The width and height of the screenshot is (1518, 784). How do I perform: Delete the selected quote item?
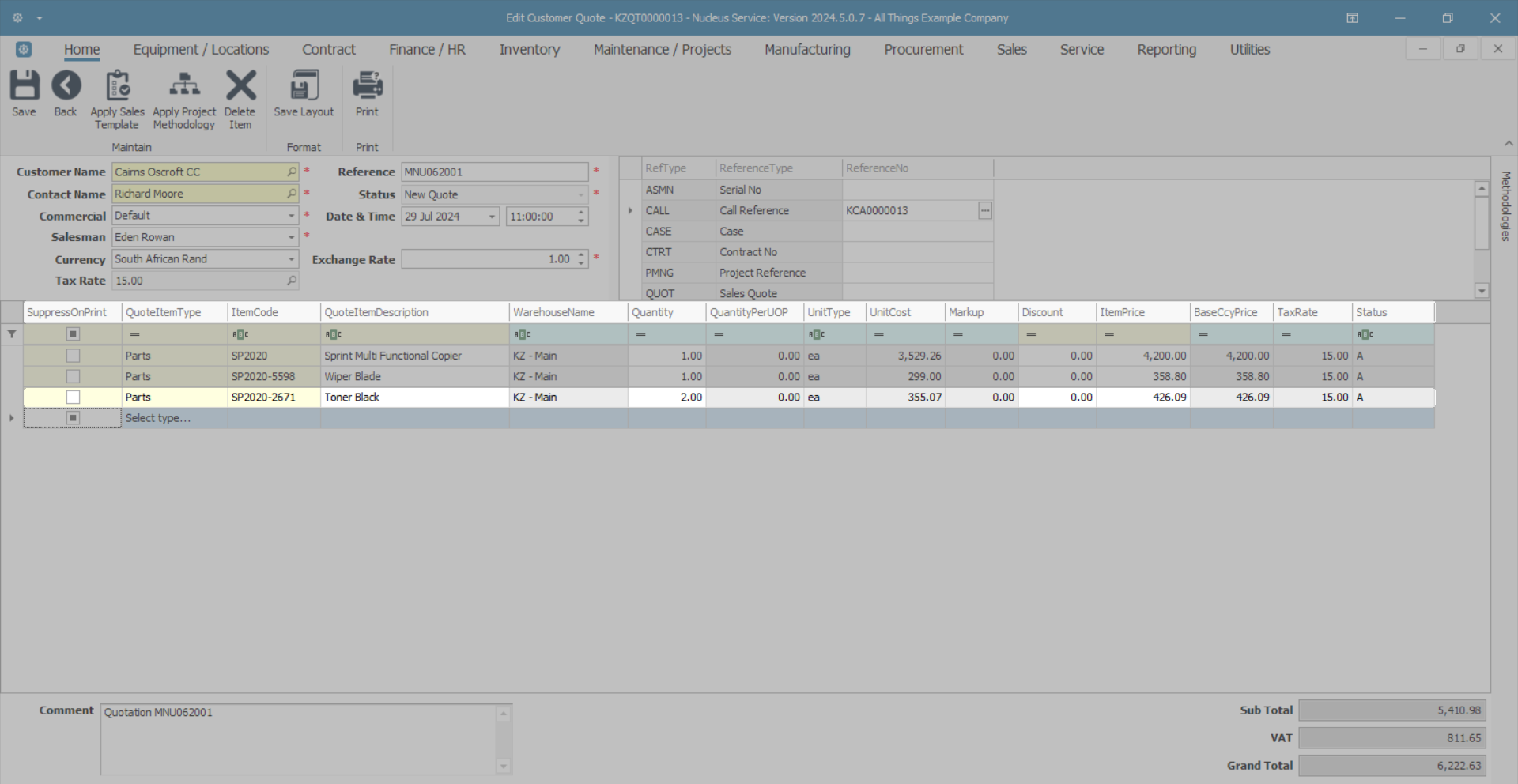(x=240, y=100)
